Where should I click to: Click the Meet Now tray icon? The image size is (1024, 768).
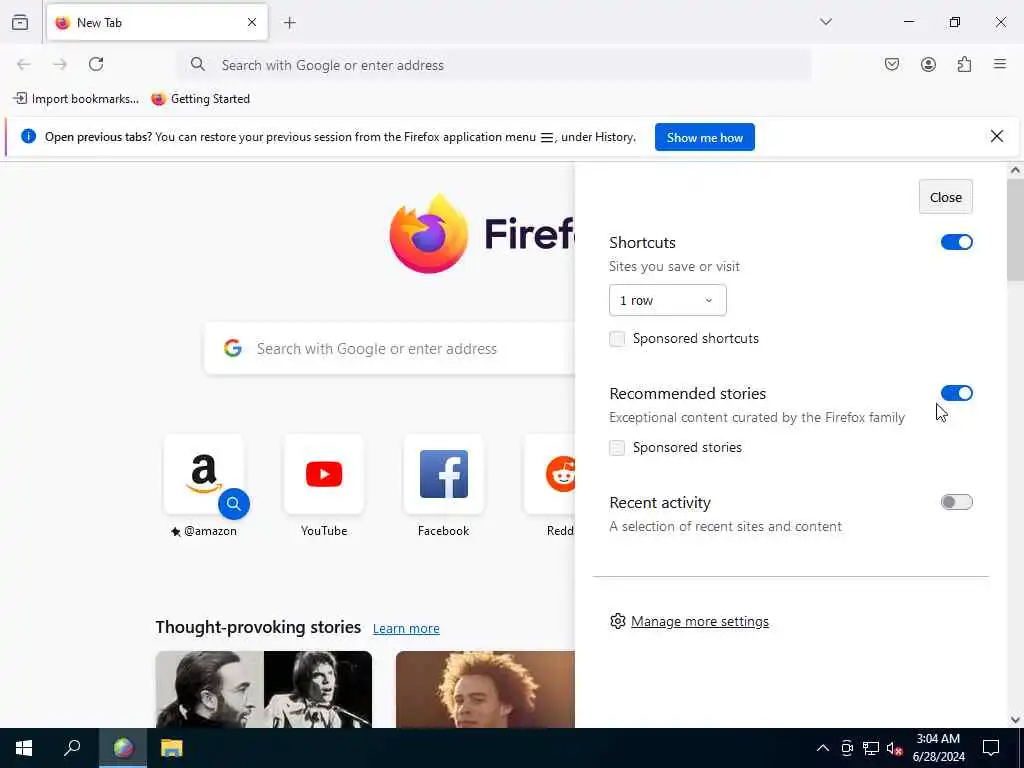847,748
